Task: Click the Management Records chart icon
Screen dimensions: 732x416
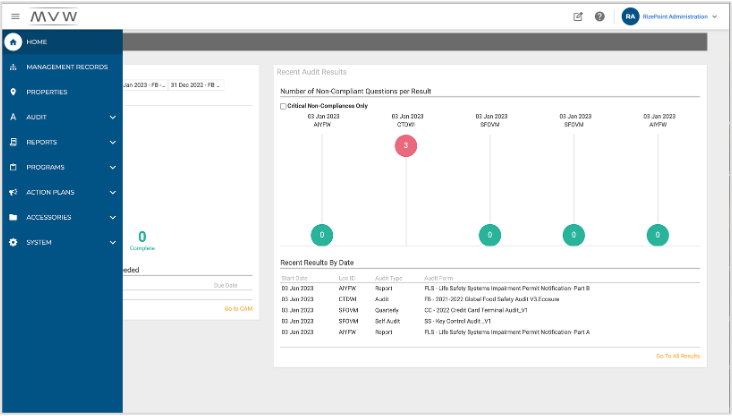Action: pyautogui.click(x=13, y=67)
